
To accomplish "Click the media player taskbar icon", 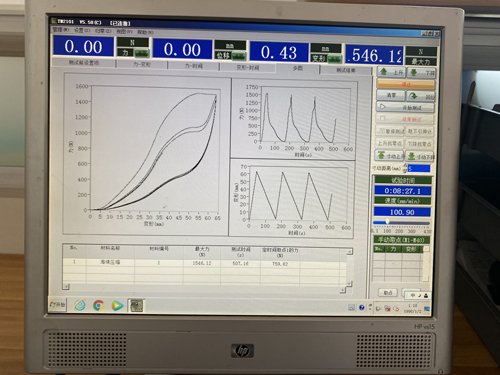I will [117, 305].
